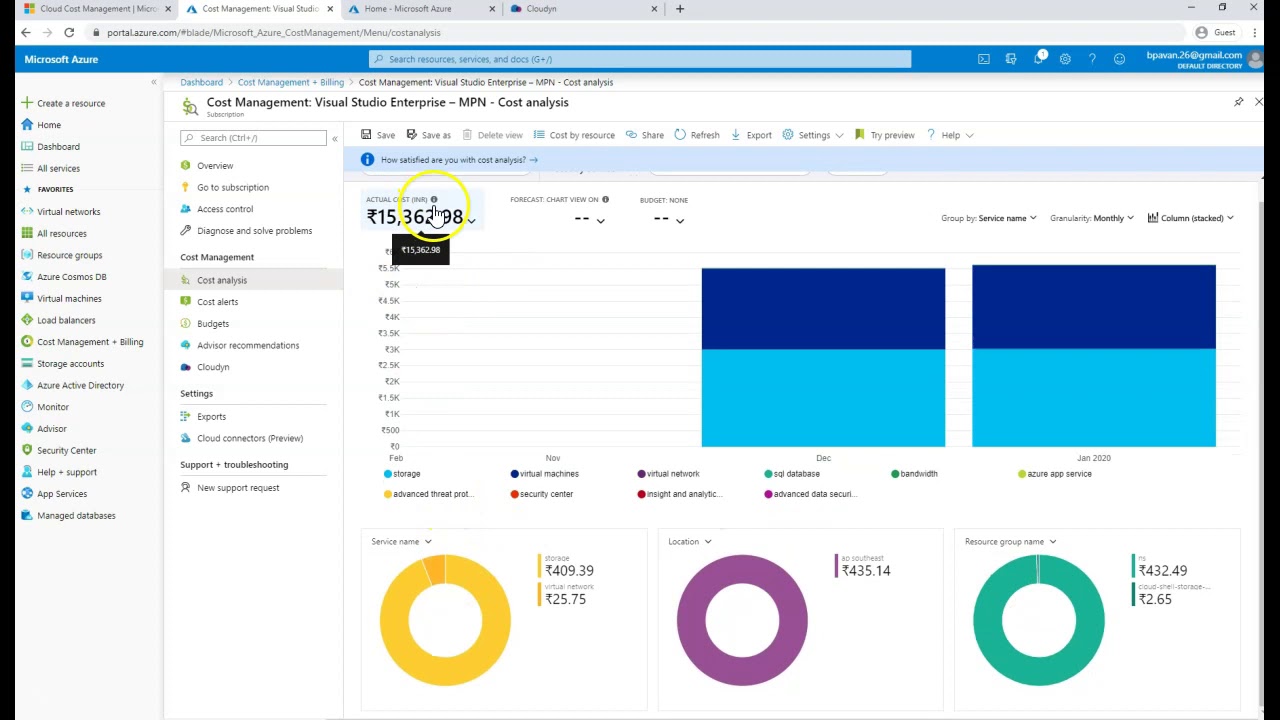
Task: Open directory and subscription filter icon
Action: (x=1011, y=59)
